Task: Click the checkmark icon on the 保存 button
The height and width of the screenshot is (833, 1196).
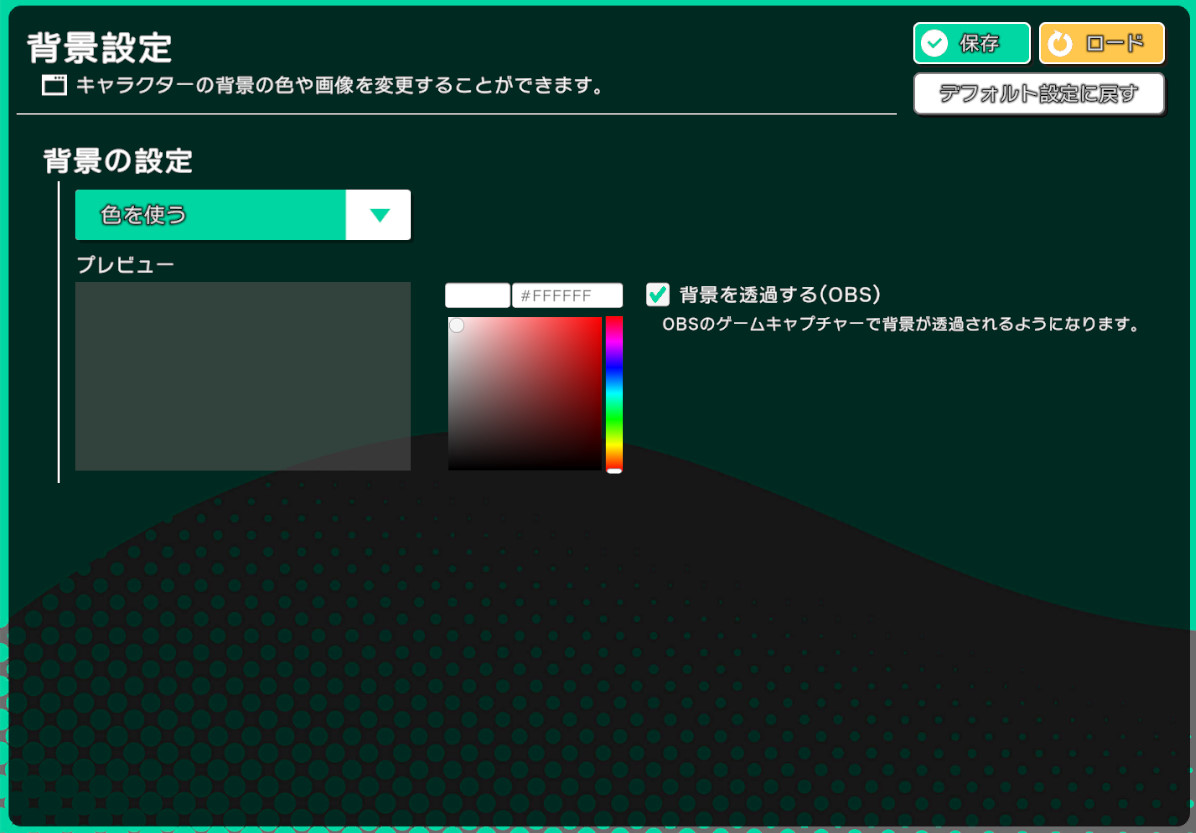Action: (934, 43)
